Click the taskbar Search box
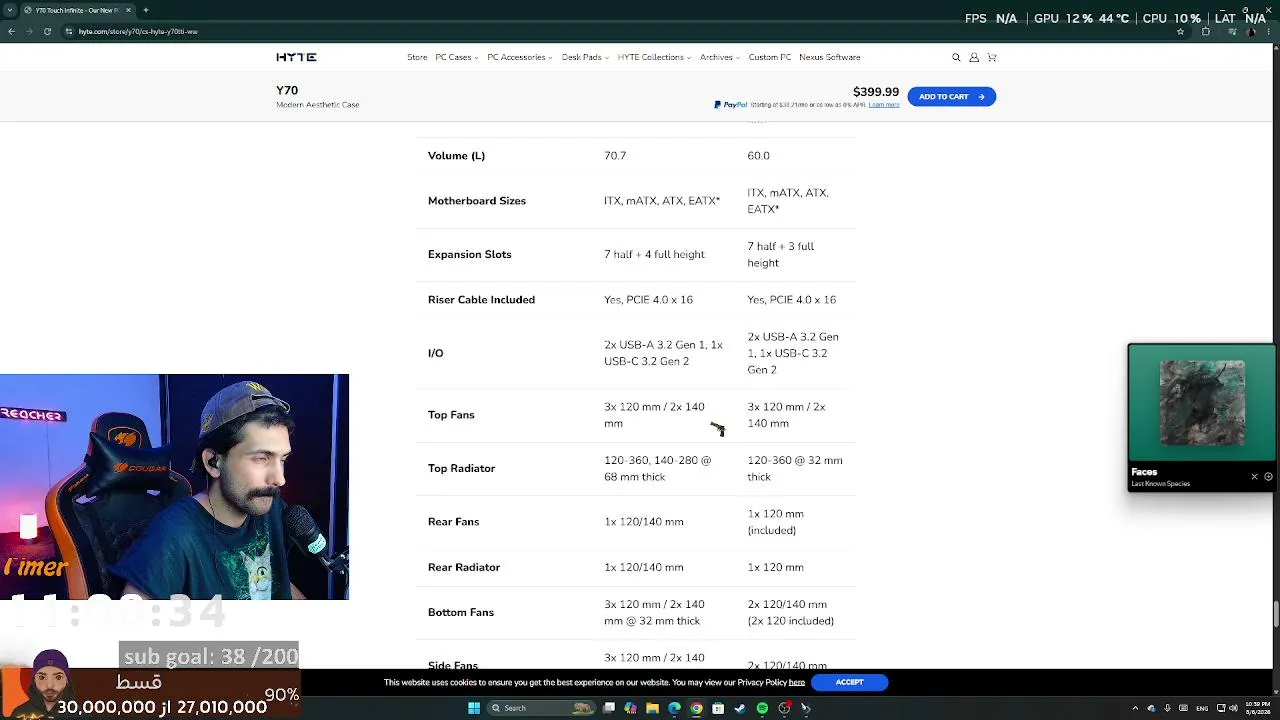Image resolution: width=1280 pixels, height=720 pixels. click(x=540, y=709)
